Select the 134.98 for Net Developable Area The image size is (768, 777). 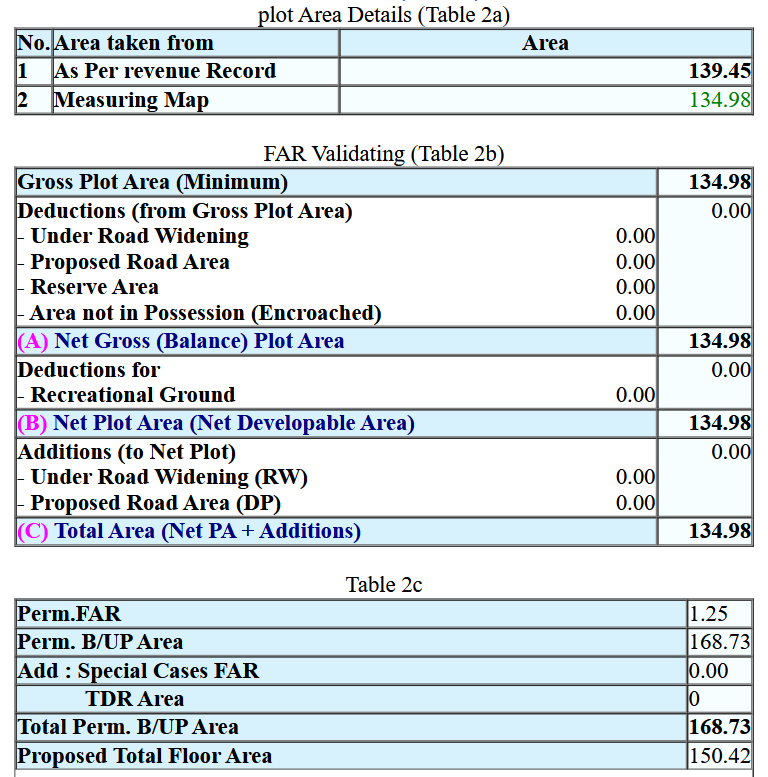coord(719,424)
